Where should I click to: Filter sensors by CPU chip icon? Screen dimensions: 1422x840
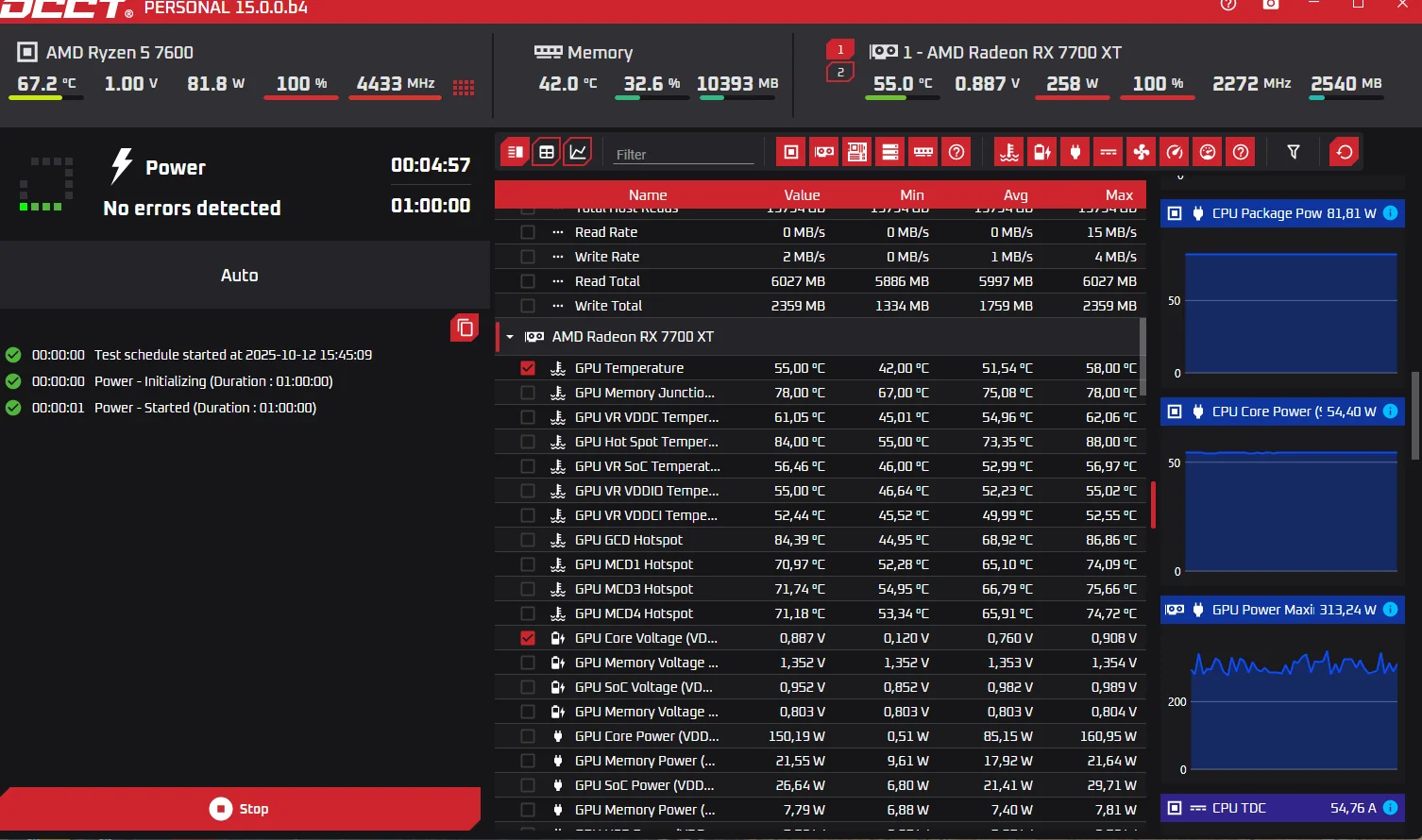791,152
